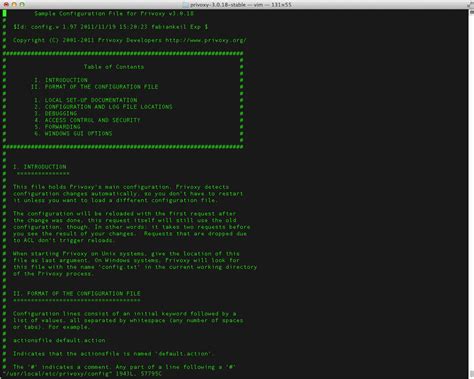Click '6. WINDOWS GUI OPTIONS' entry
The width and height of the screenshot is (474, 379).
(x=73, y=134)
